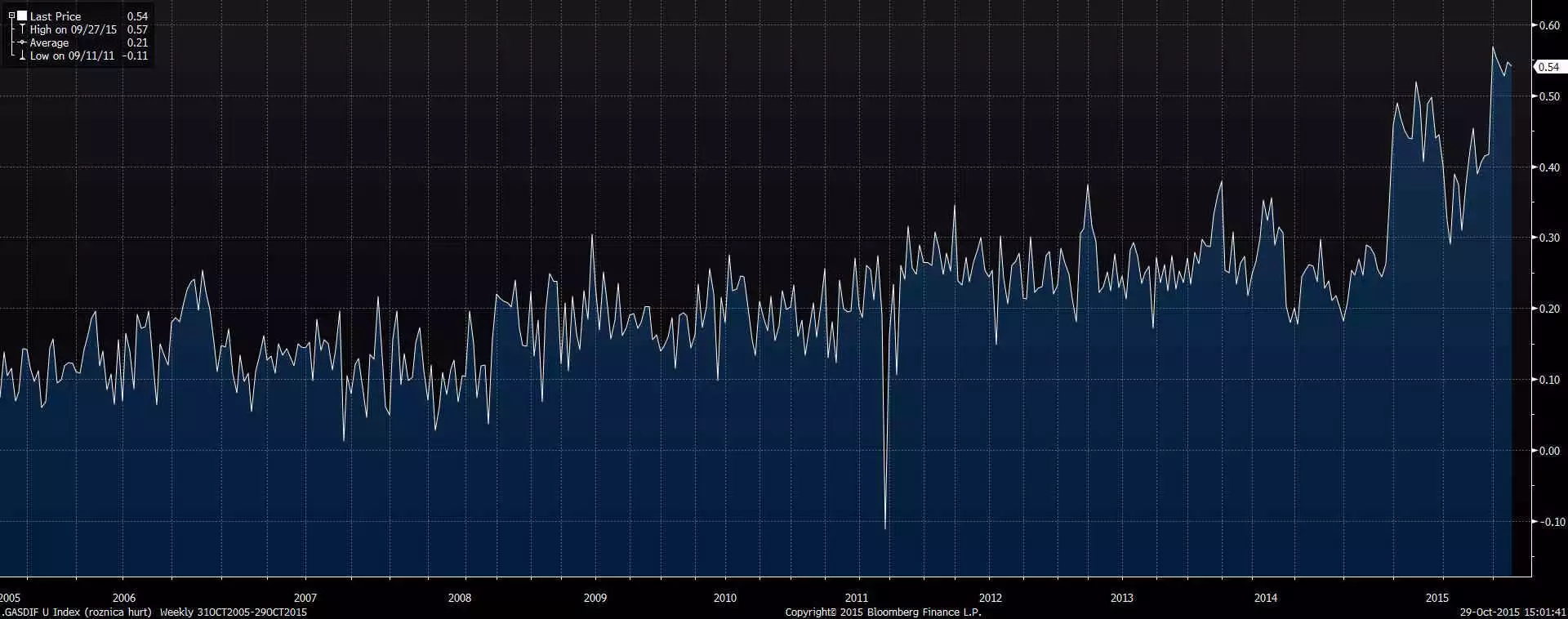Viewport: 1568px width, 619px height.
Task: Click the lowest chart point in 2011
Action: [885, 528]
